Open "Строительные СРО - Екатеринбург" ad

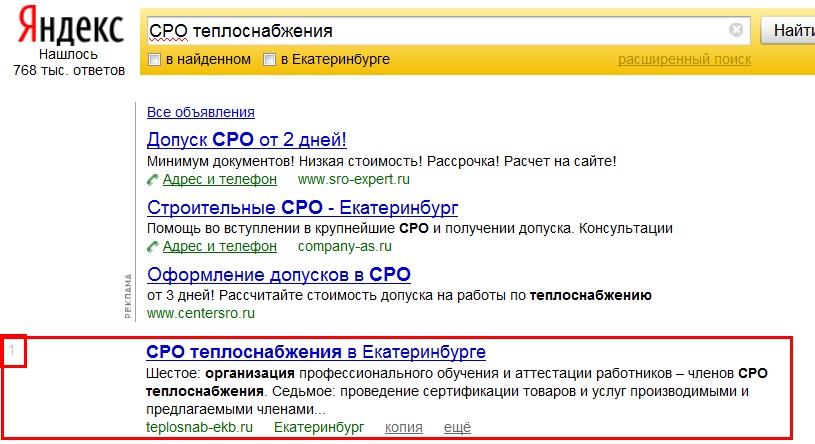point(302,207)
